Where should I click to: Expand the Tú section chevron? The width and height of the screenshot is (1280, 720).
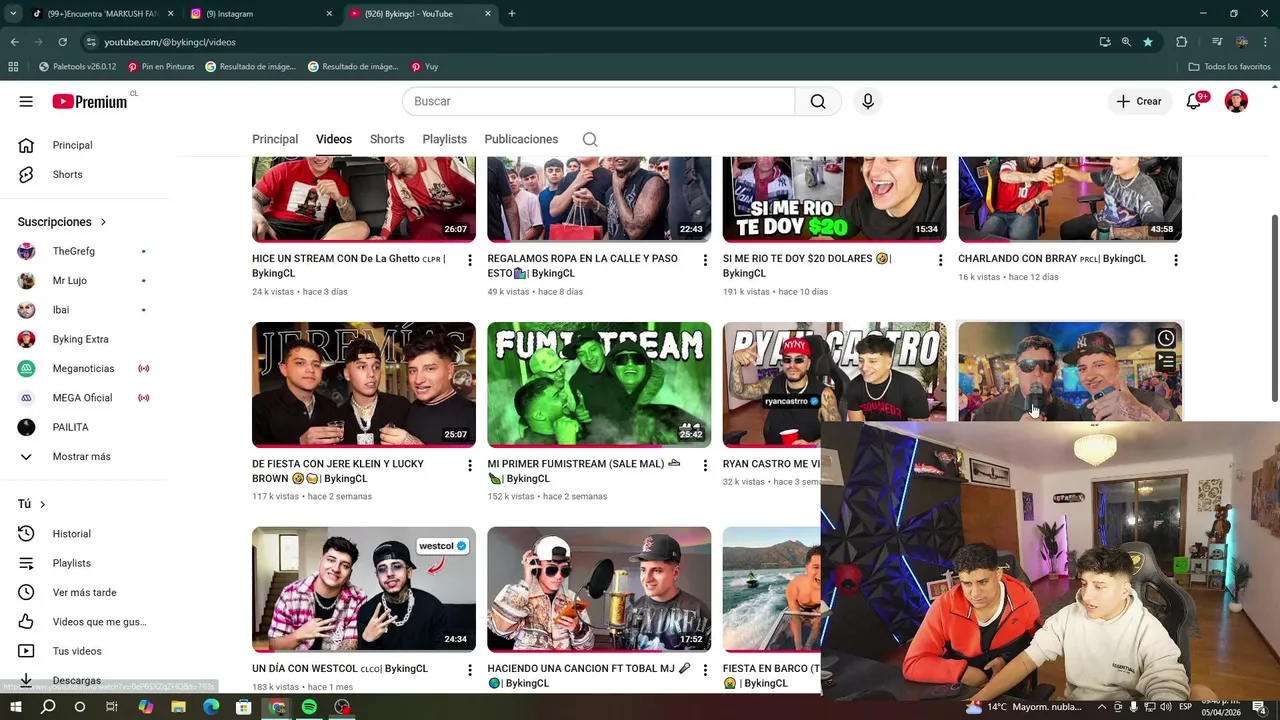(x=42, y=504)
